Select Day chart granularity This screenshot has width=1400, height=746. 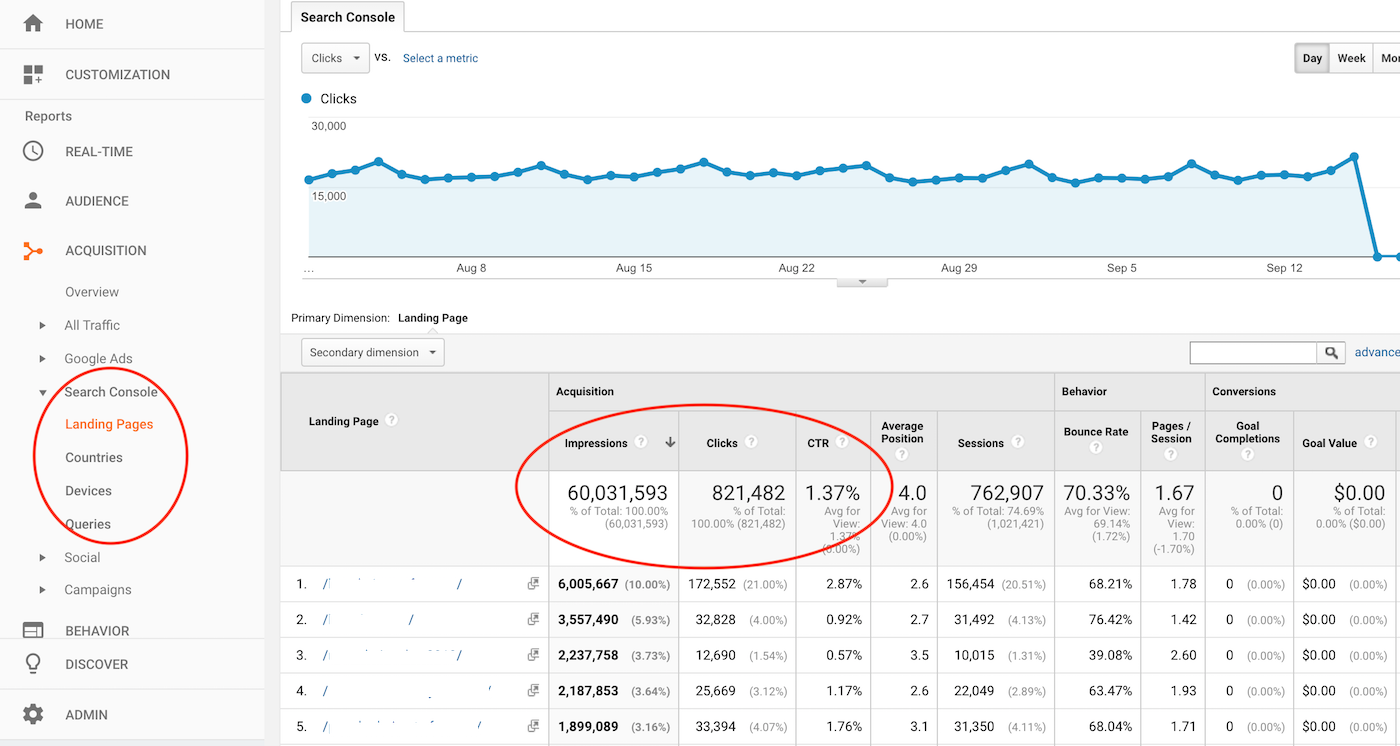tap(1312, 58)
